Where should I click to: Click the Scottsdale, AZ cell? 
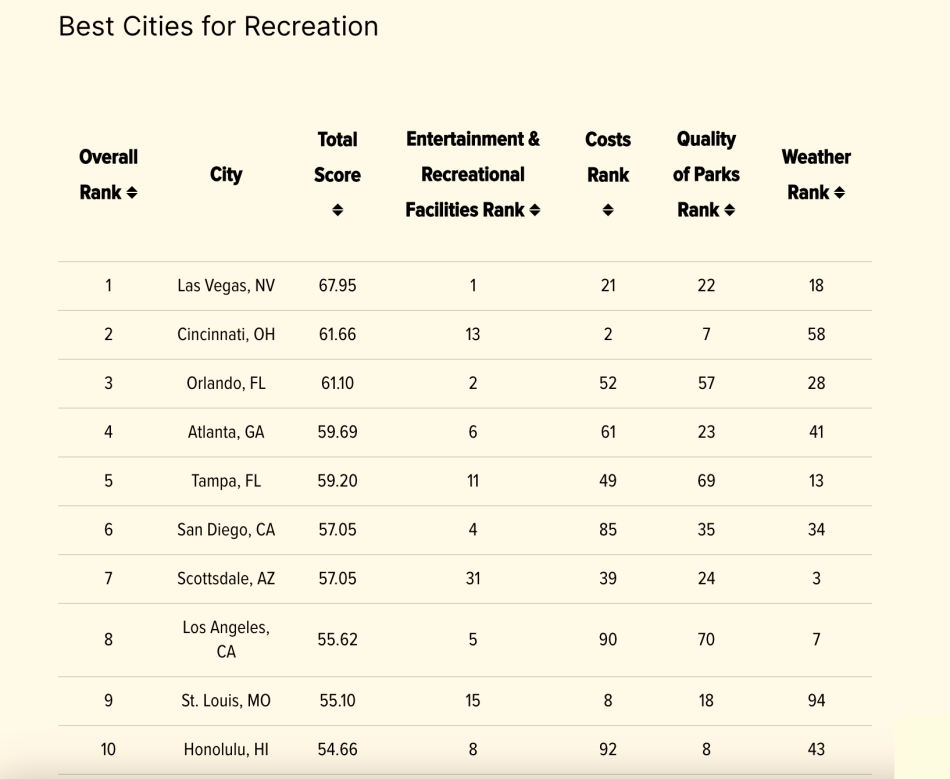pos(226,578)
